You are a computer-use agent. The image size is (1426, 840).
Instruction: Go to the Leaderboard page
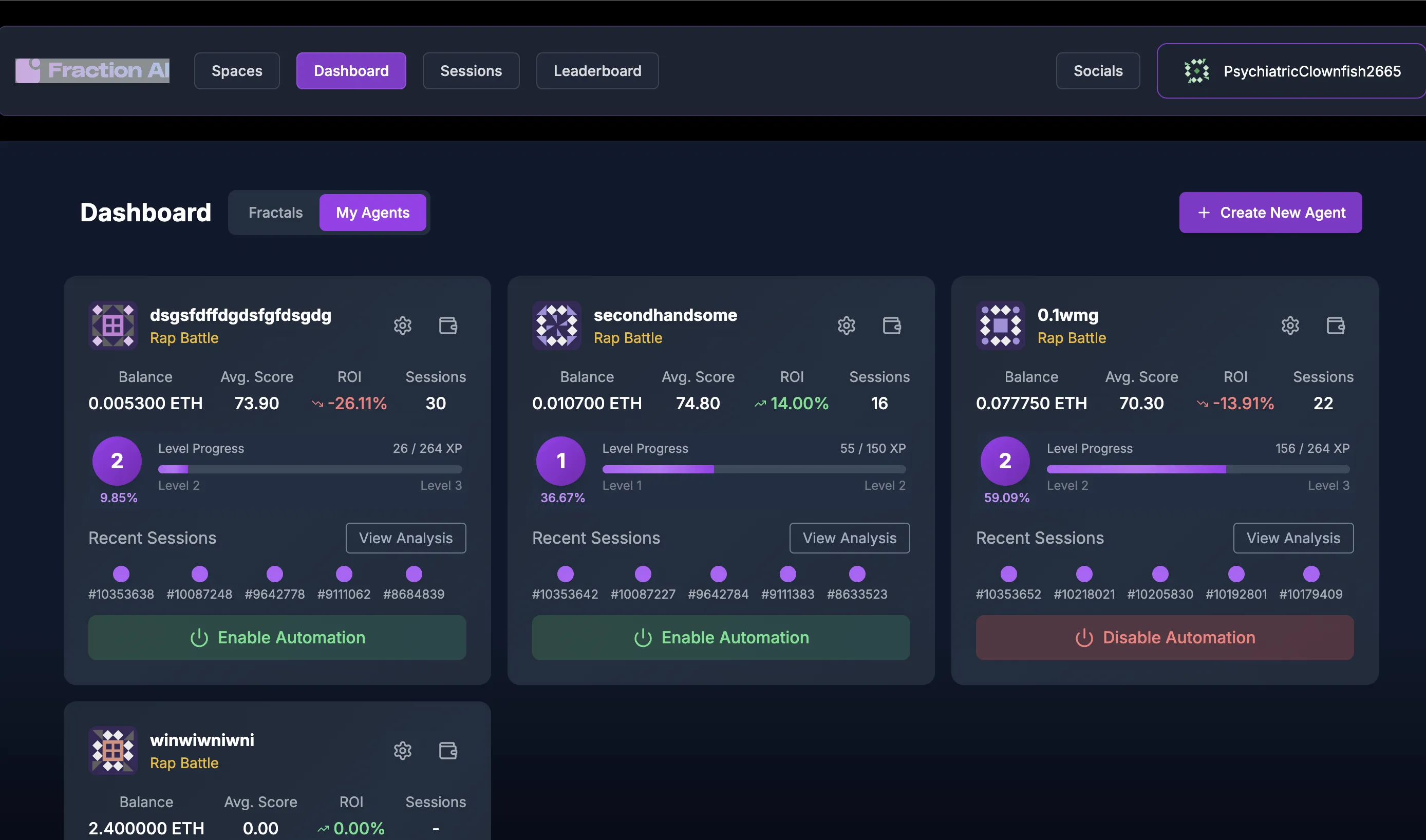[x=597, y=71]
